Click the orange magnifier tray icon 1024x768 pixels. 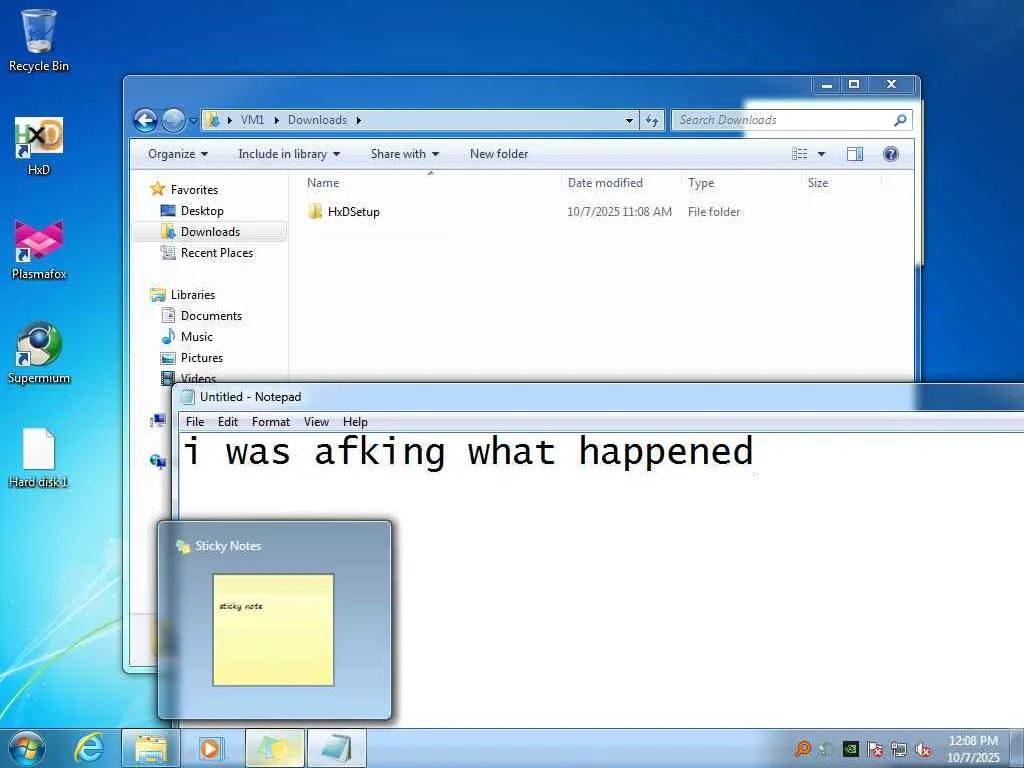tap(803, 749)
